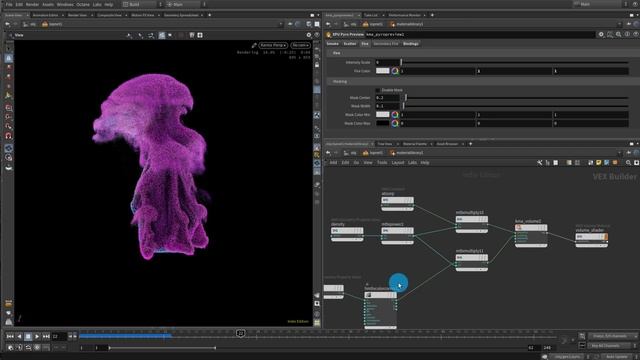Switch to the Performance Monitor tab

pyautogui.click(x=404, y=15)
